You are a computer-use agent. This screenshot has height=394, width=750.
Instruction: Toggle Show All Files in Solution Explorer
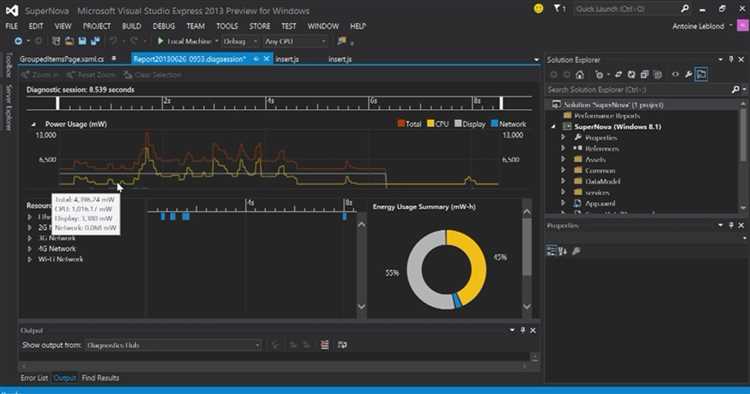click(658, 75)
